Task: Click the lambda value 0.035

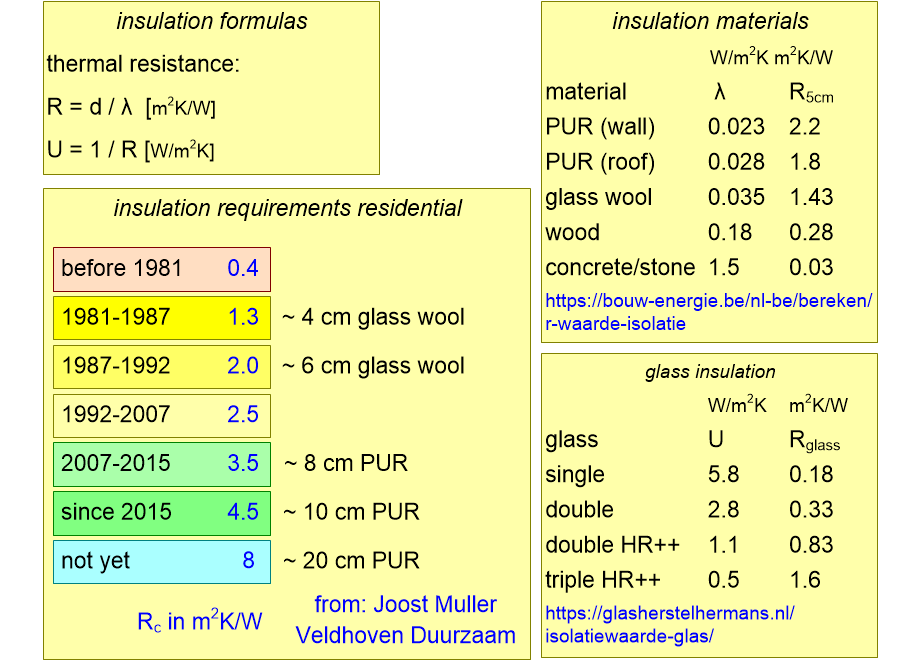Action: (x=736, y=198)
